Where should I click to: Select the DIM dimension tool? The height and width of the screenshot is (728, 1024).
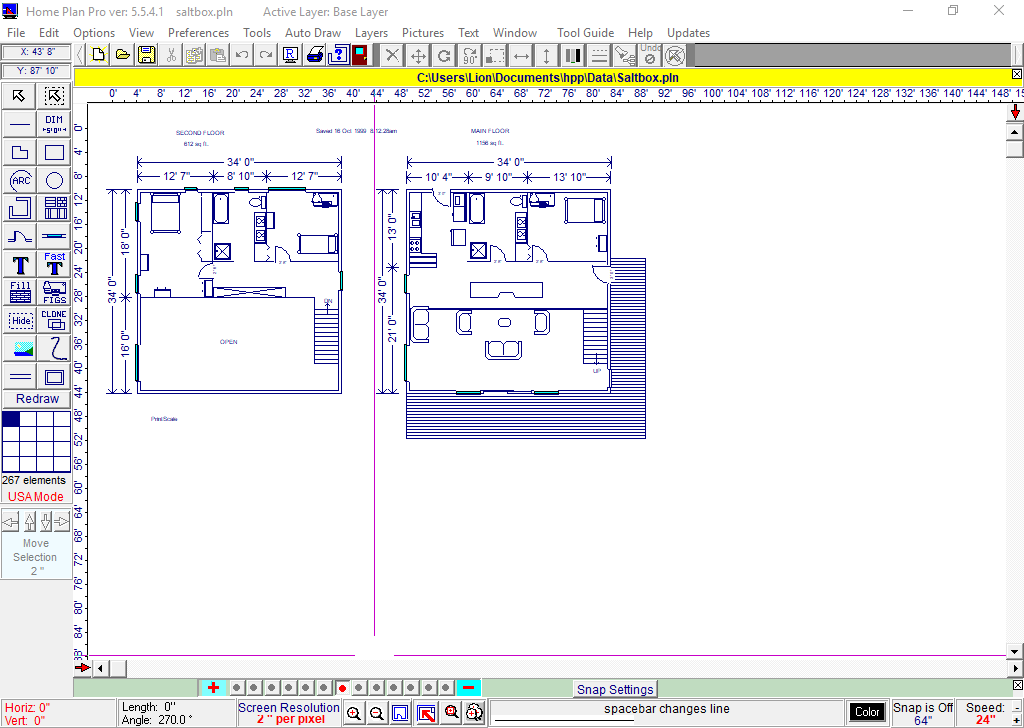click(54, 124)
